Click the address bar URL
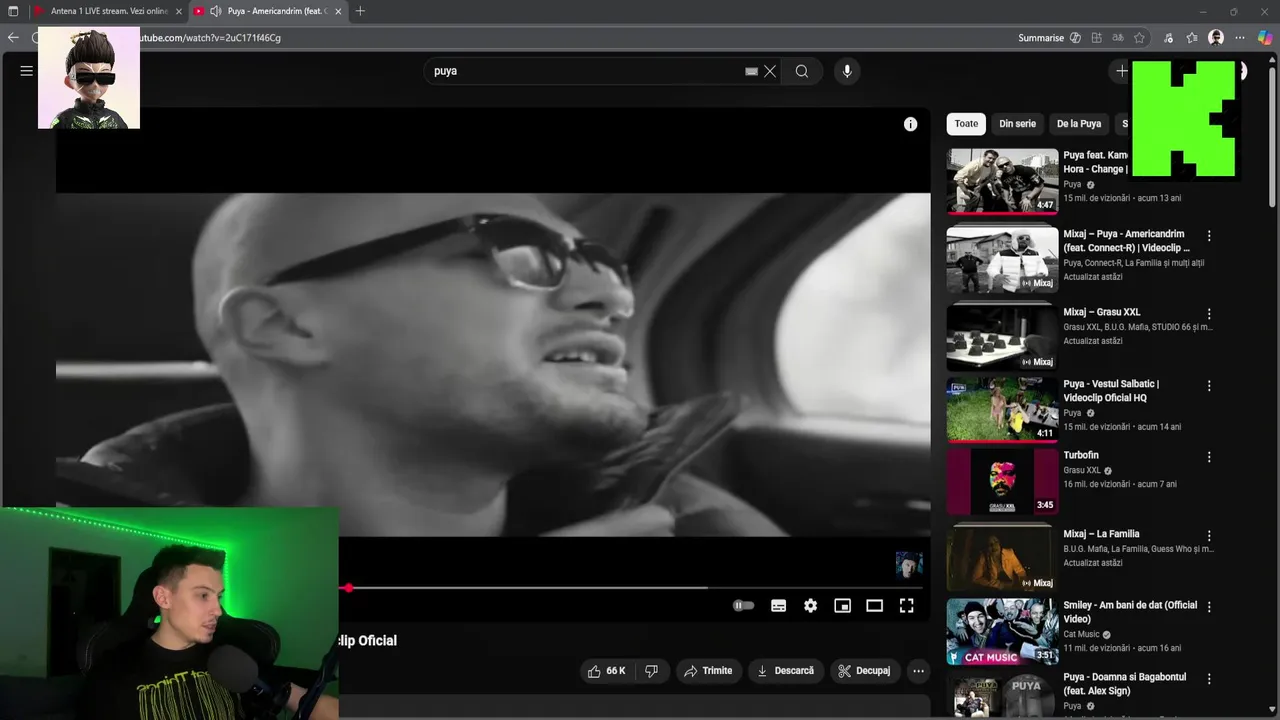1280x720 pixels. point(210,38)
